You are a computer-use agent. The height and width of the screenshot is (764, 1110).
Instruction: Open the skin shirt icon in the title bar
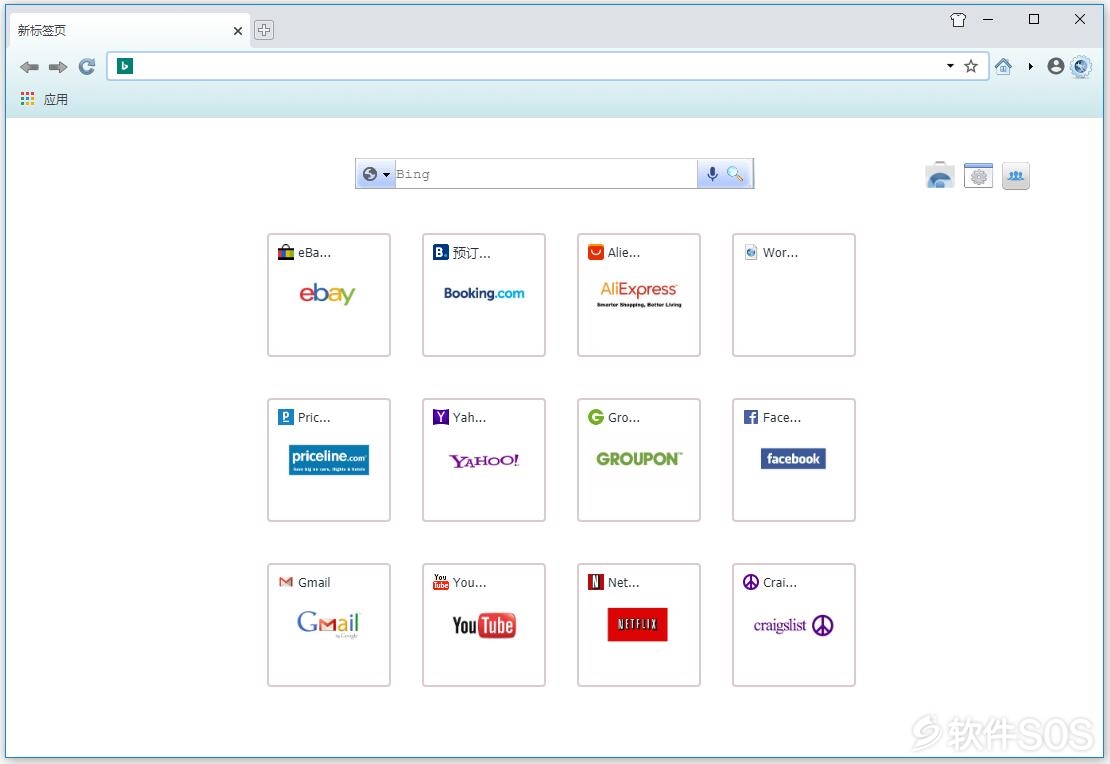[958, 20]
